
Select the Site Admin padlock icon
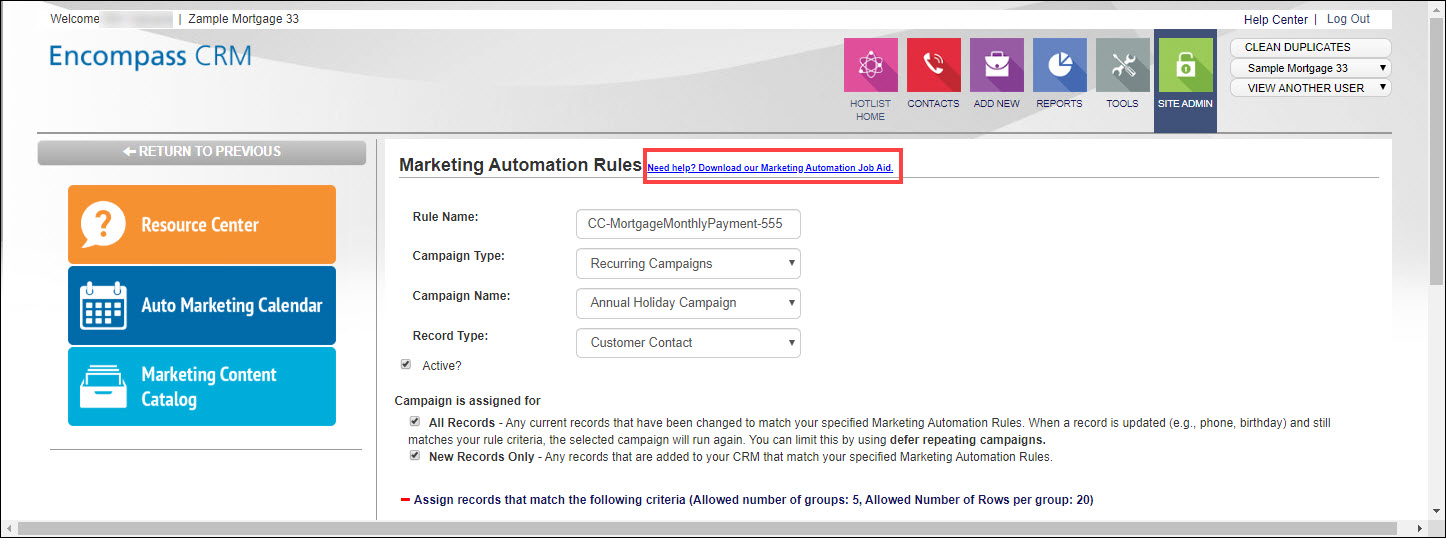(x=1185, y=67)
